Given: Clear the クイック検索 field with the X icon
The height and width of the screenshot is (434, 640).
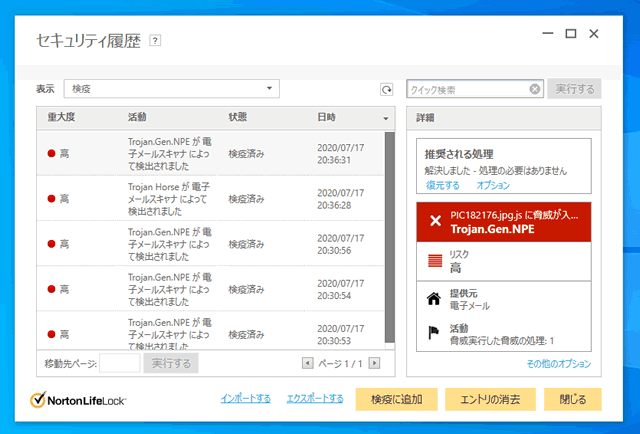Looking at the screenshot, I should [x=535, y=89].
